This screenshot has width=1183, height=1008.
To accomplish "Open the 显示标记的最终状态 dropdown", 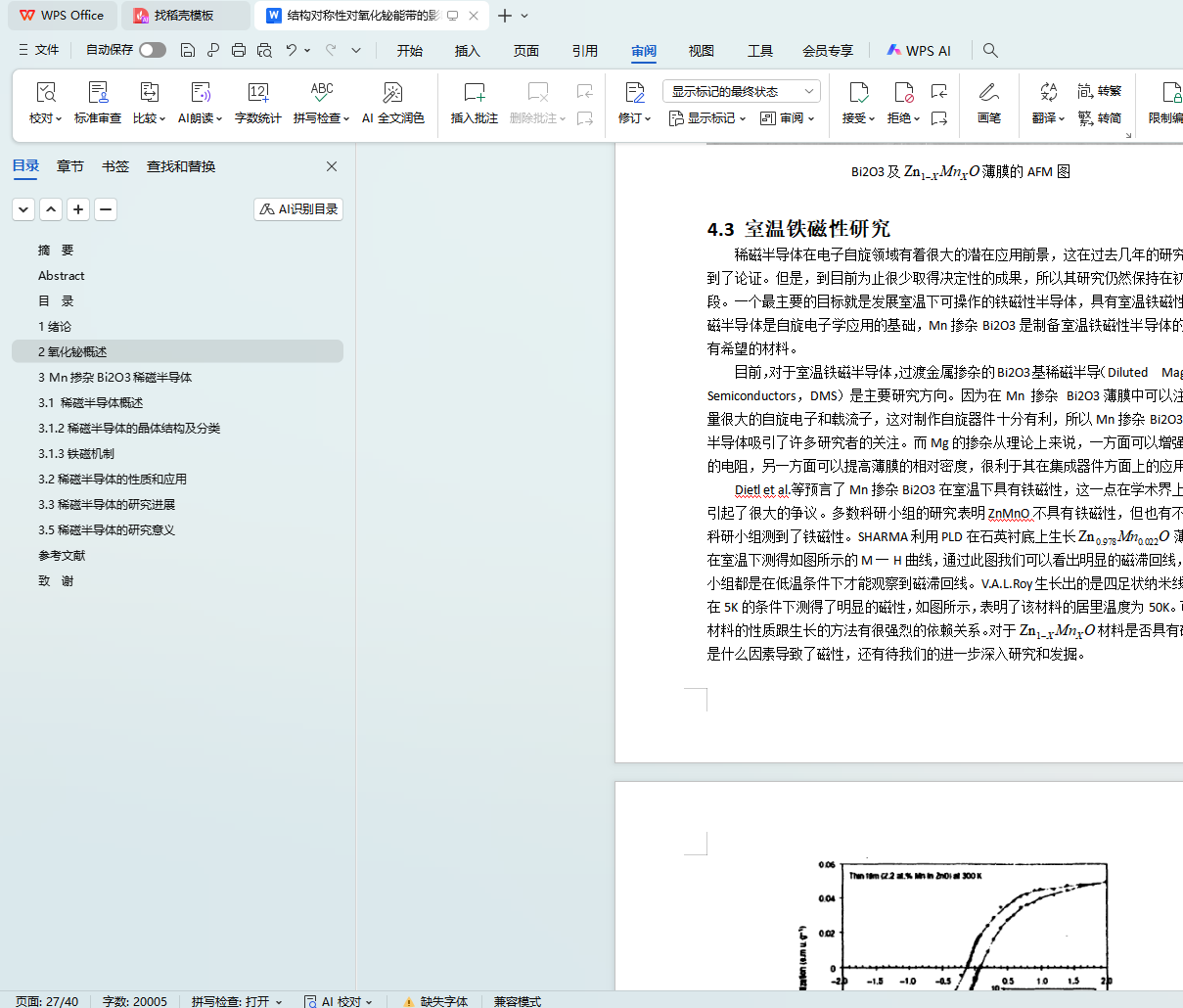I will [741, 91].
